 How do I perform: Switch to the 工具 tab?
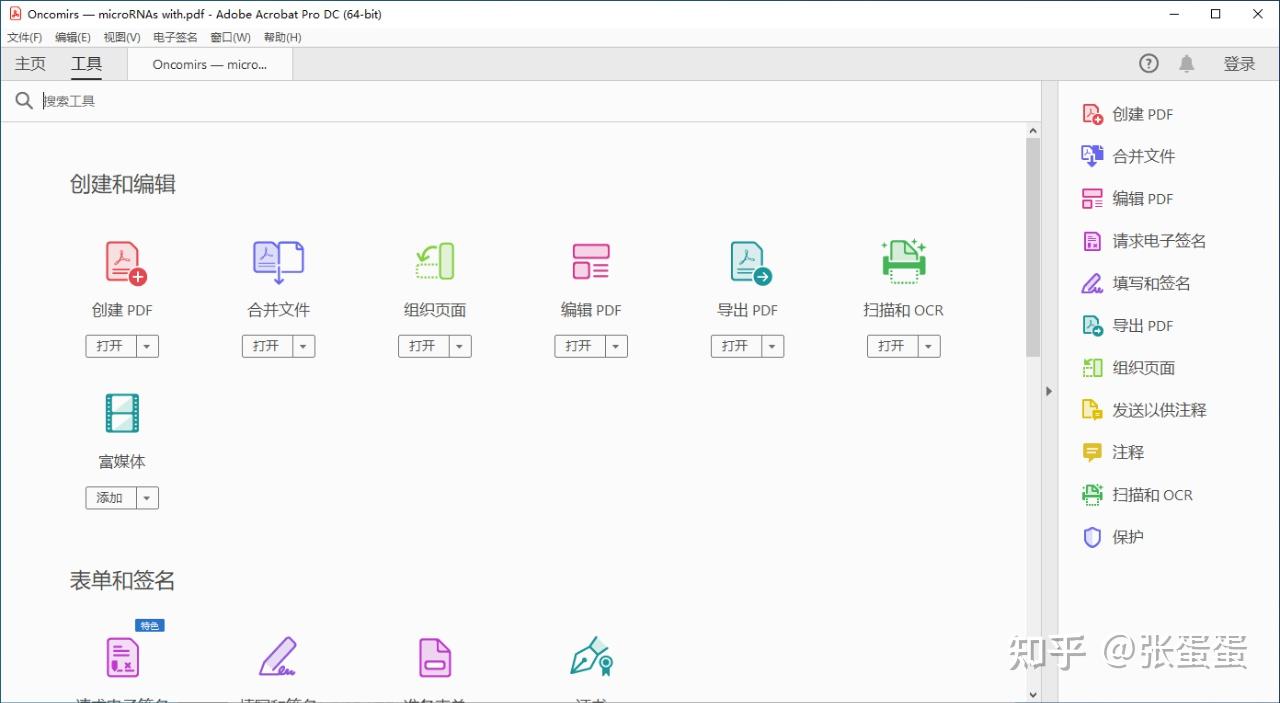tap(87, 64)
